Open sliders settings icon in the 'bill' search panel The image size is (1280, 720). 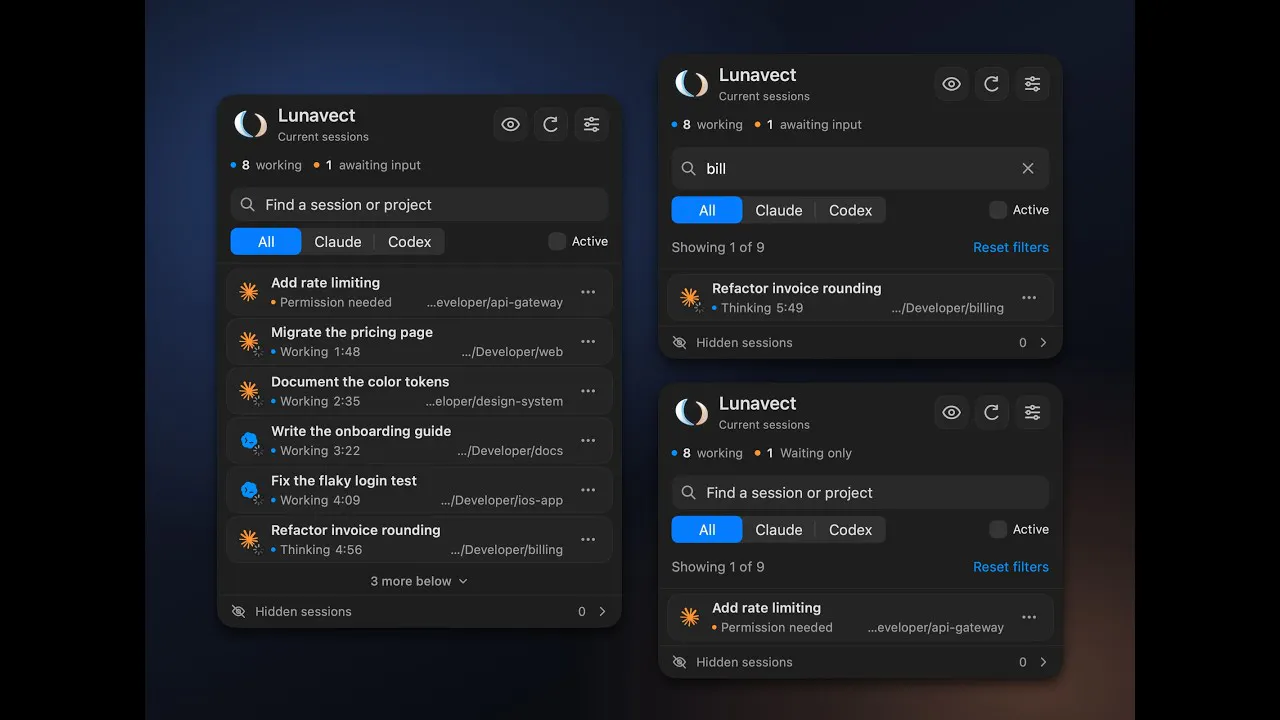[1033, 84]
